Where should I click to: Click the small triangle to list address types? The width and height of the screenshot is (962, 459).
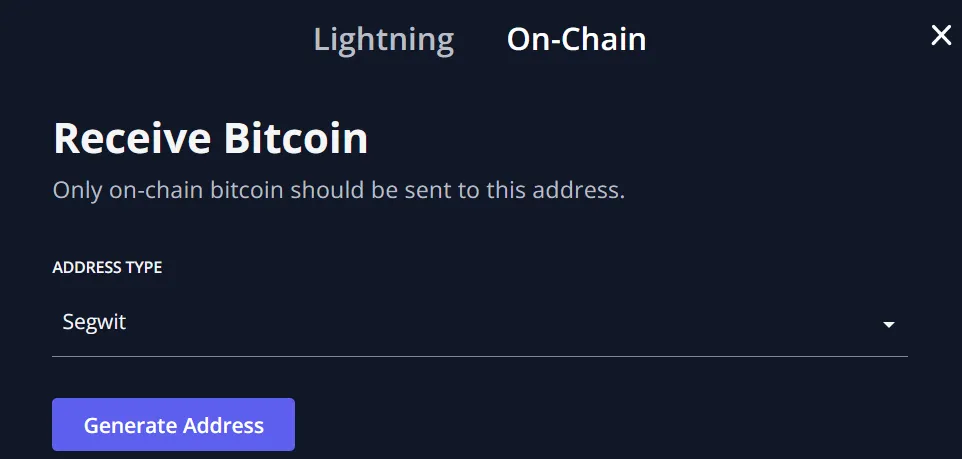(888, 325)
